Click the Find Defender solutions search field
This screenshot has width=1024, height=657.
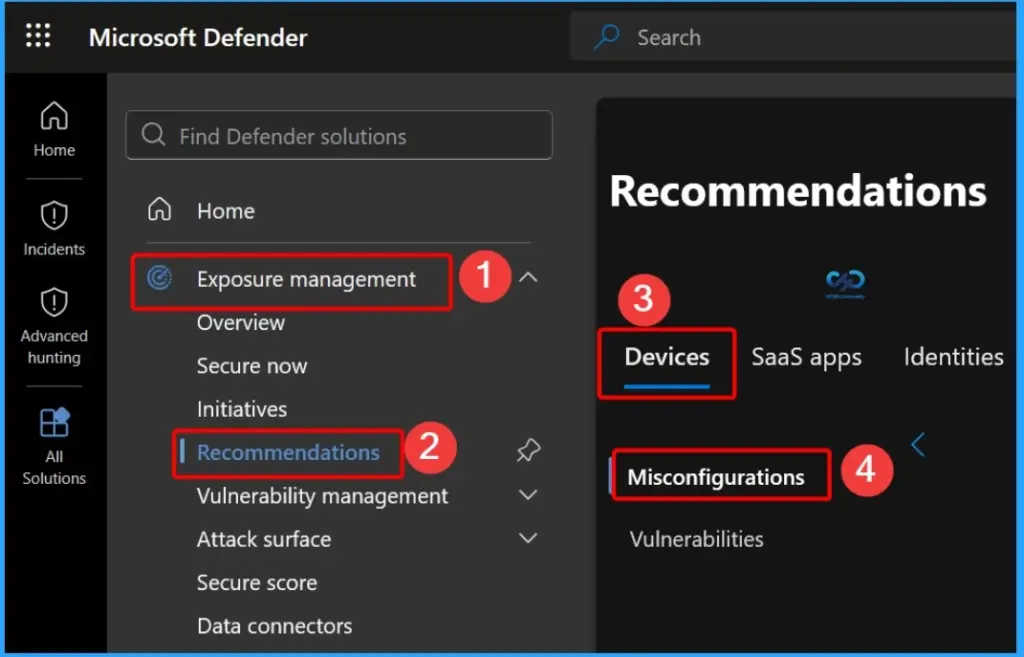339,135
